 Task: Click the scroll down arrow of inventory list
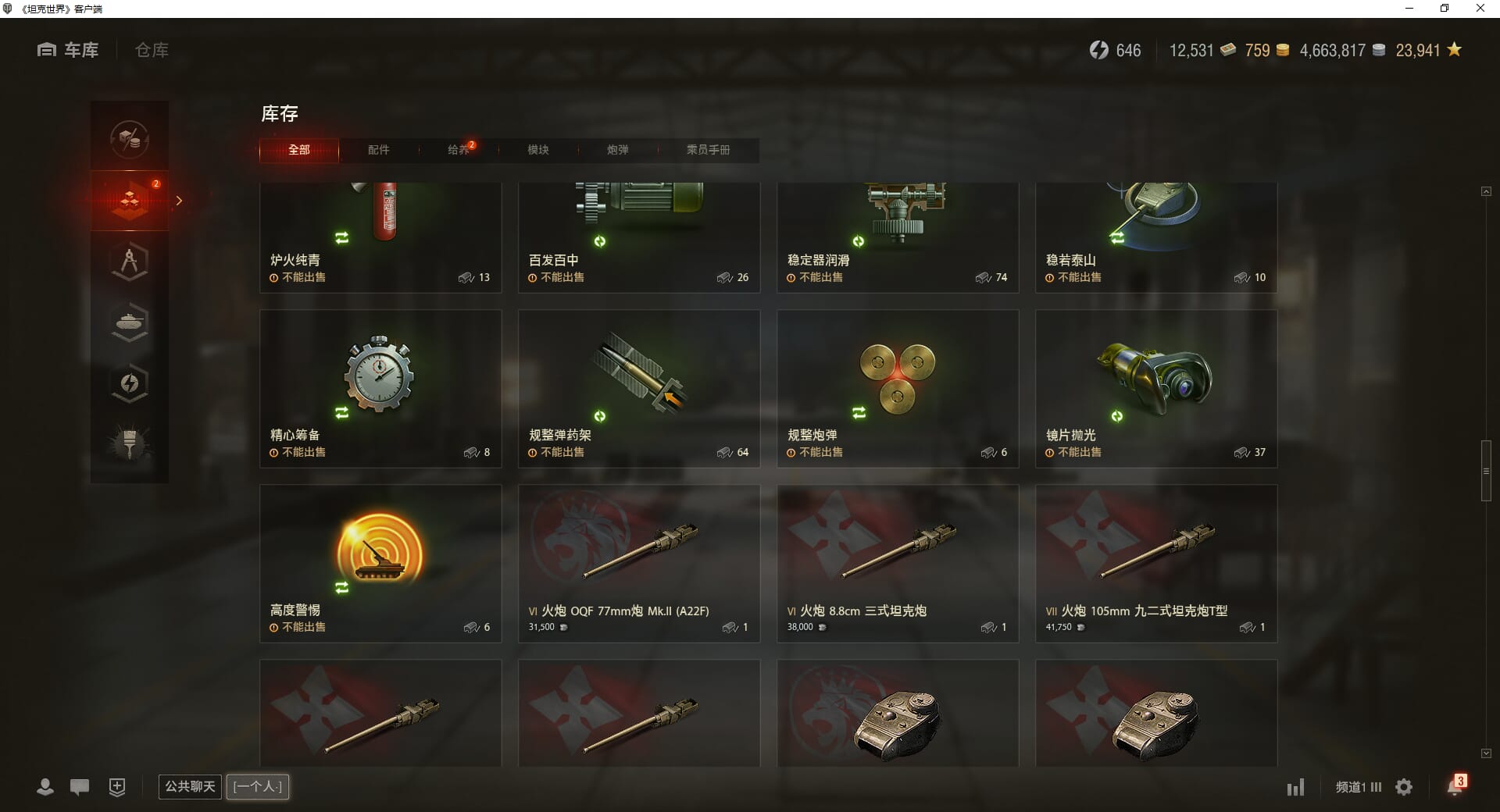click(x=1486, y=753)
